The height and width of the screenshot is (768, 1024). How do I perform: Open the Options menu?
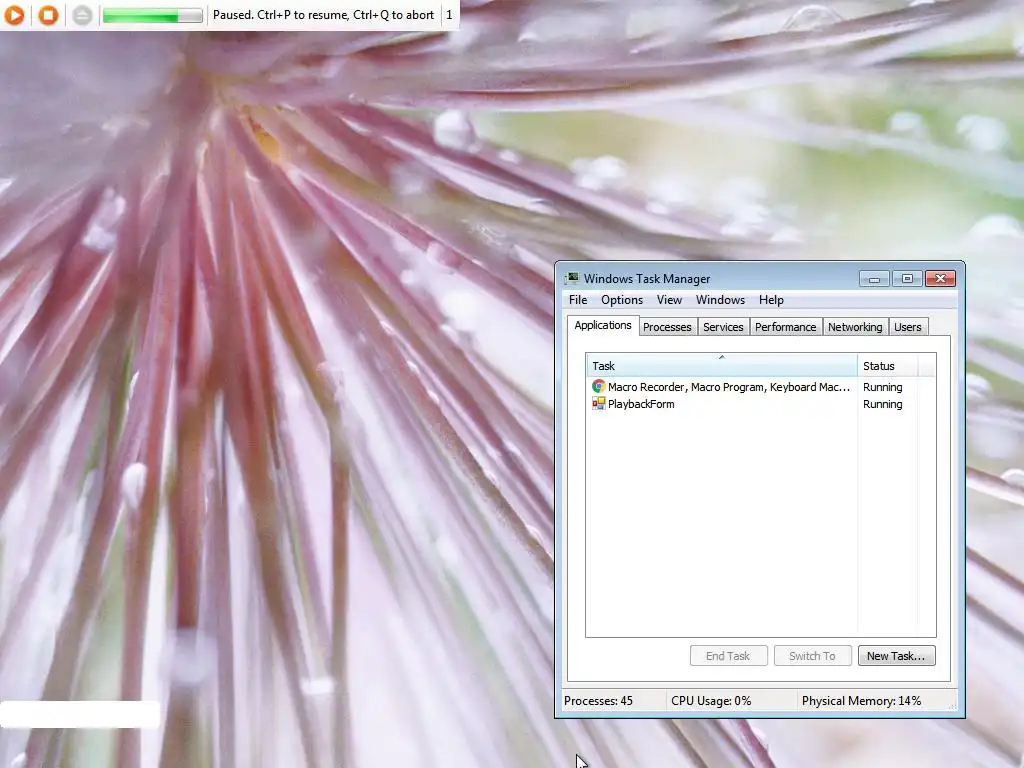[622, 300]
